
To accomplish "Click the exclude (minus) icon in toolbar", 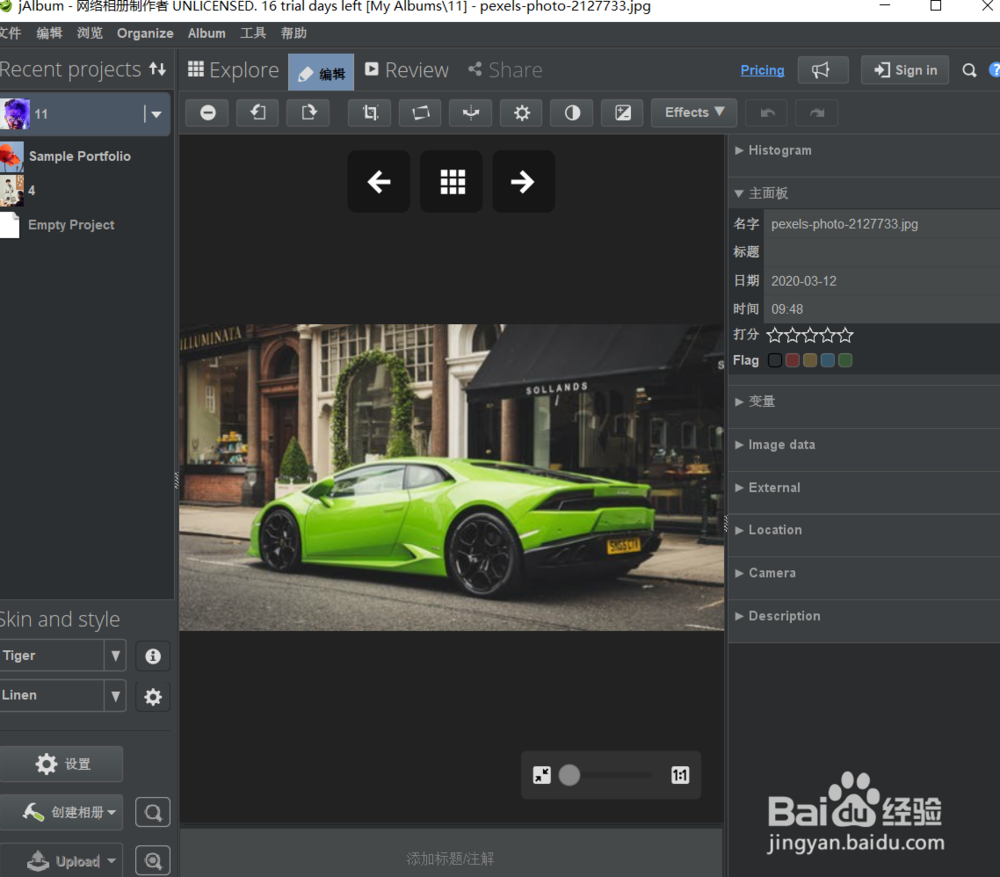I will (207, 113).
